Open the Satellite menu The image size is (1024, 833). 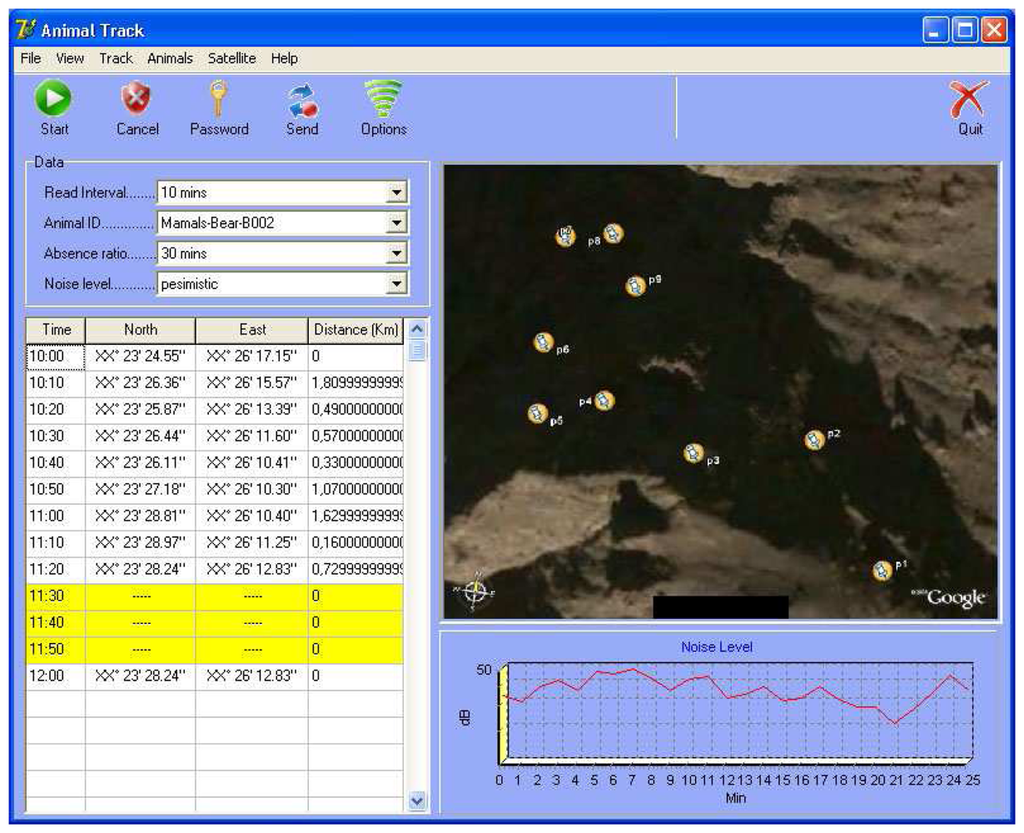tap(232, 58)
